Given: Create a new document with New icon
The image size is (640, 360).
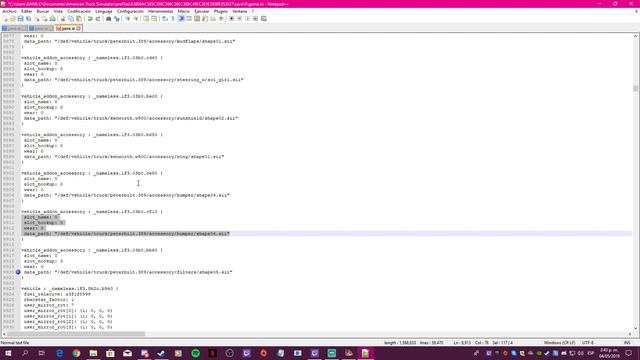Looking at the screenshot, I should pyautogui.click(x=5, y=19).
